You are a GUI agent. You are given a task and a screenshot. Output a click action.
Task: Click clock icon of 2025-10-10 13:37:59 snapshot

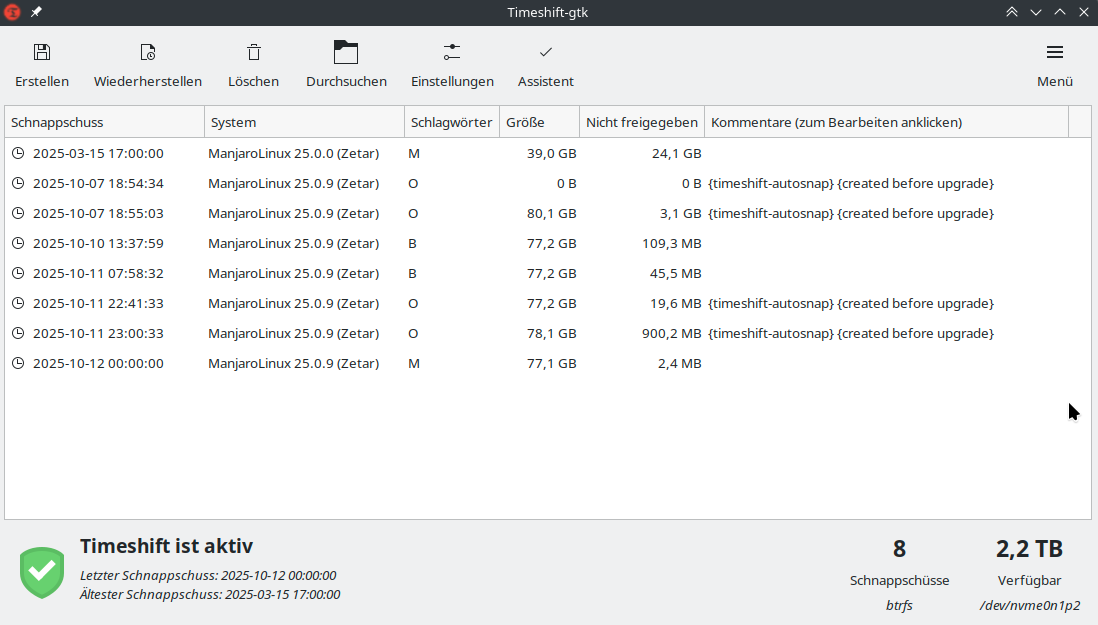[18, 244]
